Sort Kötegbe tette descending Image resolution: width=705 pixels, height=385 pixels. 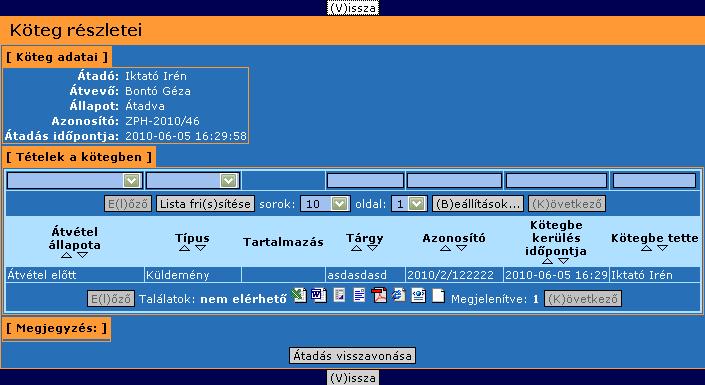coord(662,249)
